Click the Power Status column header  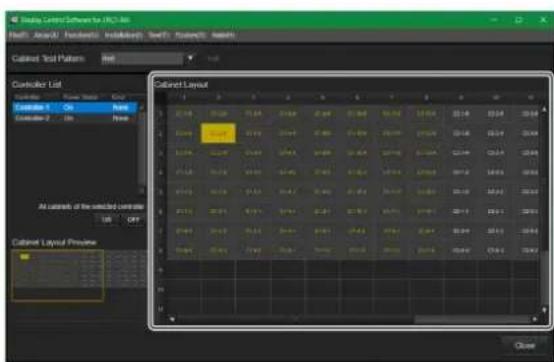pyautogui.click(x=80, y=97)
